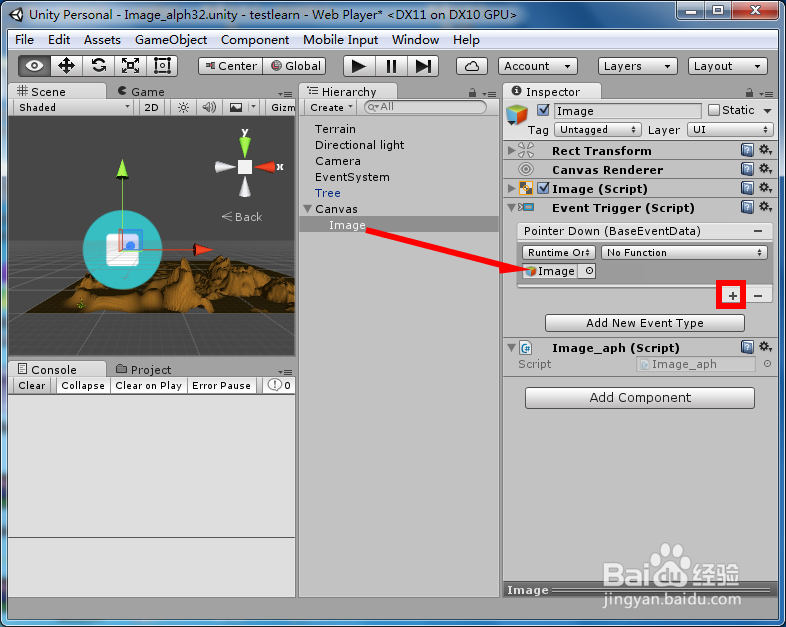Open the Shaded draw mode dropdown
The image size is (786, 627).
[73, 107]
